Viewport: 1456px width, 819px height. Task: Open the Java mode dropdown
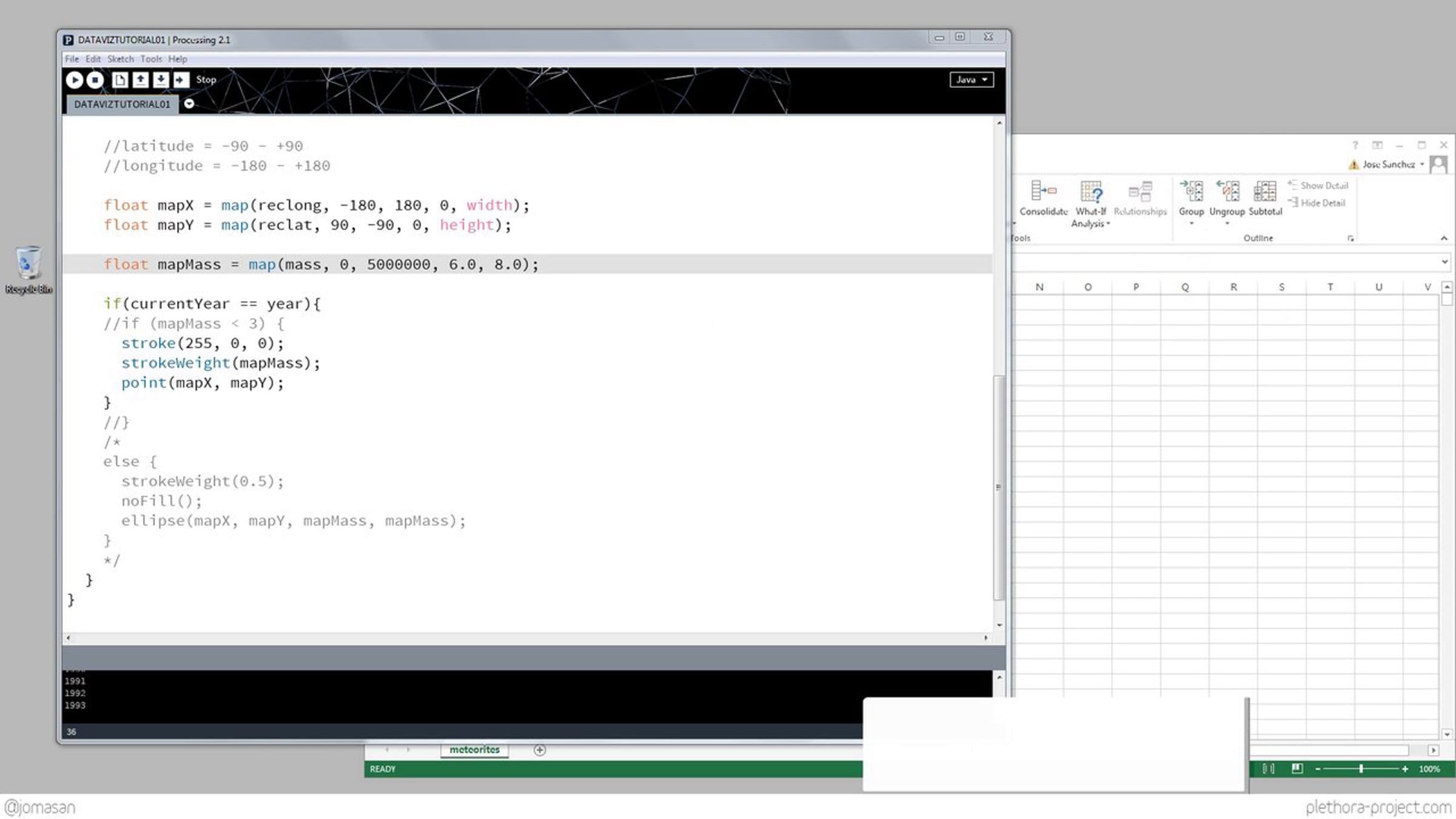(x=971, y=79)
